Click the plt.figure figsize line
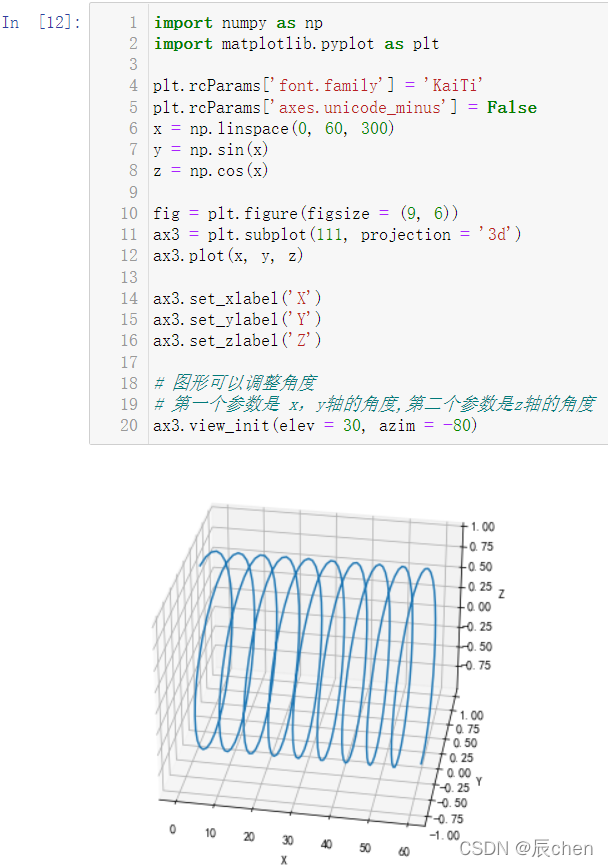This screenshot has height=867, width=608. (x=306, y=213)
